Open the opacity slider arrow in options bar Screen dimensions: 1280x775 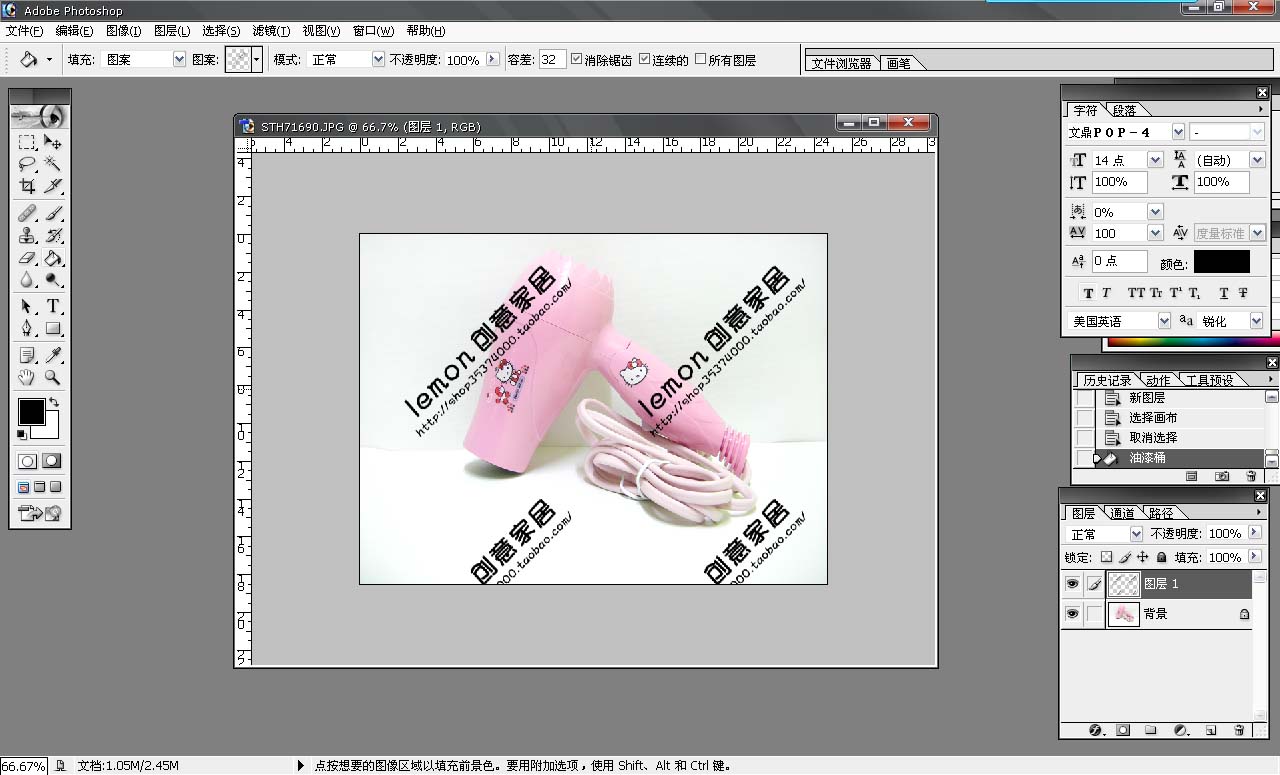[492, 59]
